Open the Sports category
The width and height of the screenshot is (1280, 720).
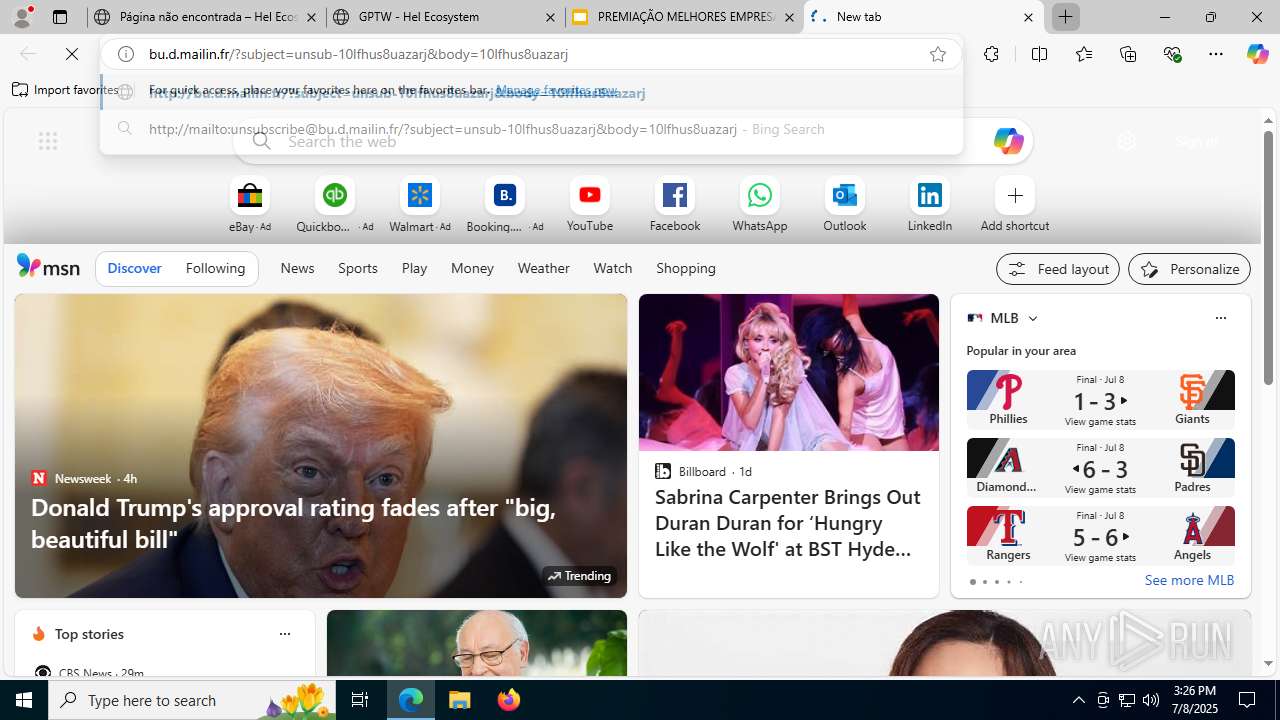point(357,268)
